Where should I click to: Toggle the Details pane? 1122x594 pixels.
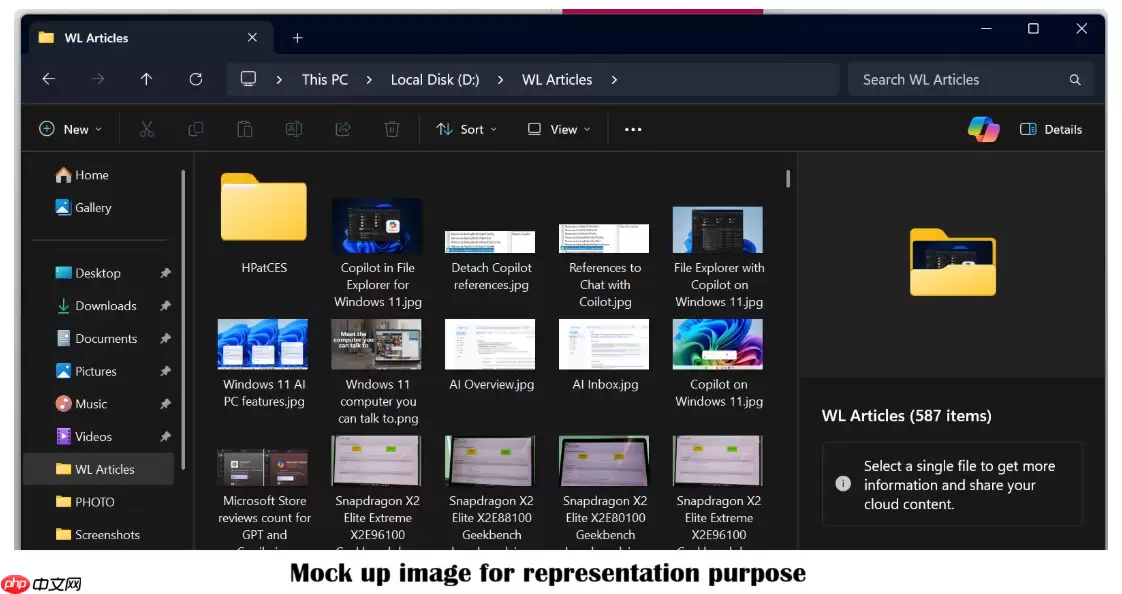pyautogui.click(x=1051, y=128)
